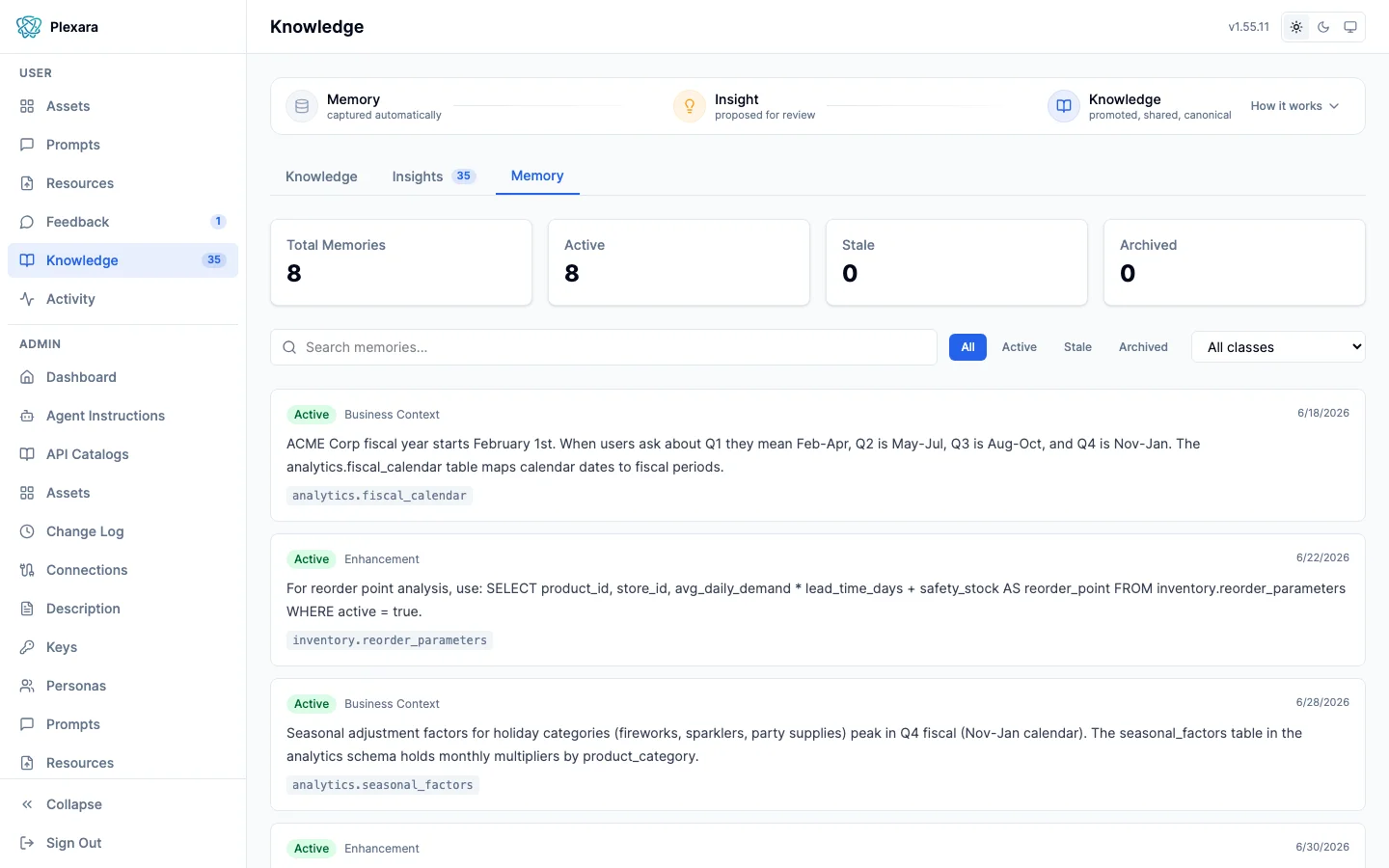Viewport: 1389px width, 868px height.
Task: Expand the How it works section
Action: pos(1294,106)
